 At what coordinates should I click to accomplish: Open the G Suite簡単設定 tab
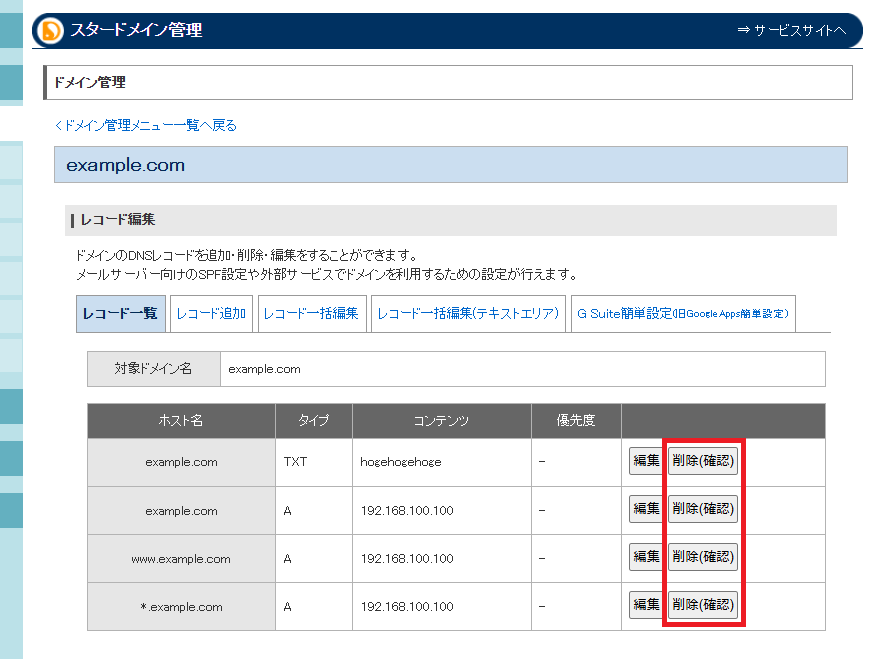(683, 314)
